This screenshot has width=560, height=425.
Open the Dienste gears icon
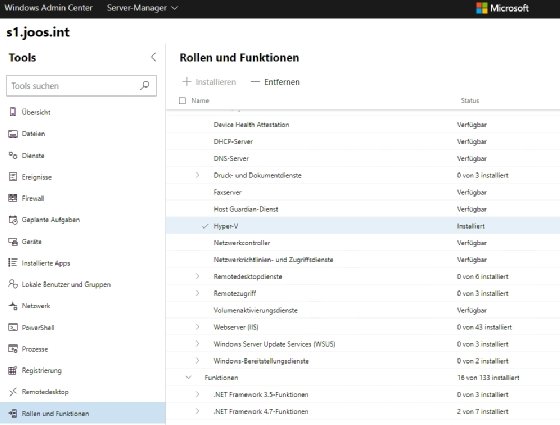point(13,155)
